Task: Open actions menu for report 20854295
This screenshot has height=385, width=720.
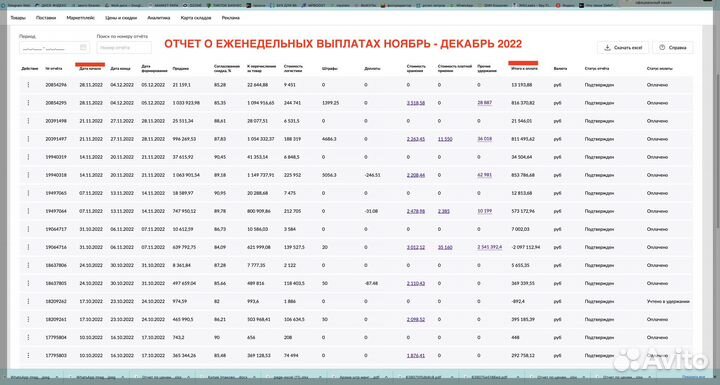Action: pos(28,103)
